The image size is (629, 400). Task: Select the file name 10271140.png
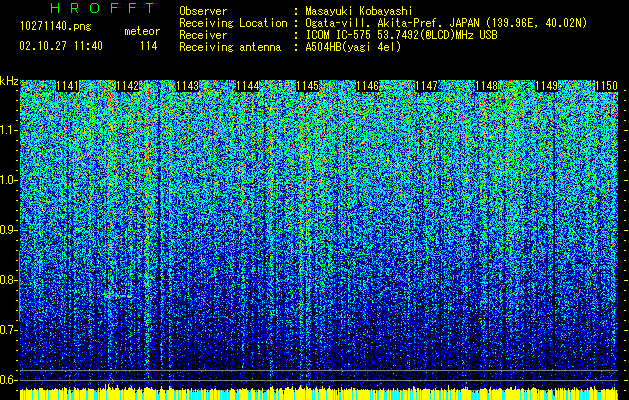coord(56,26)
